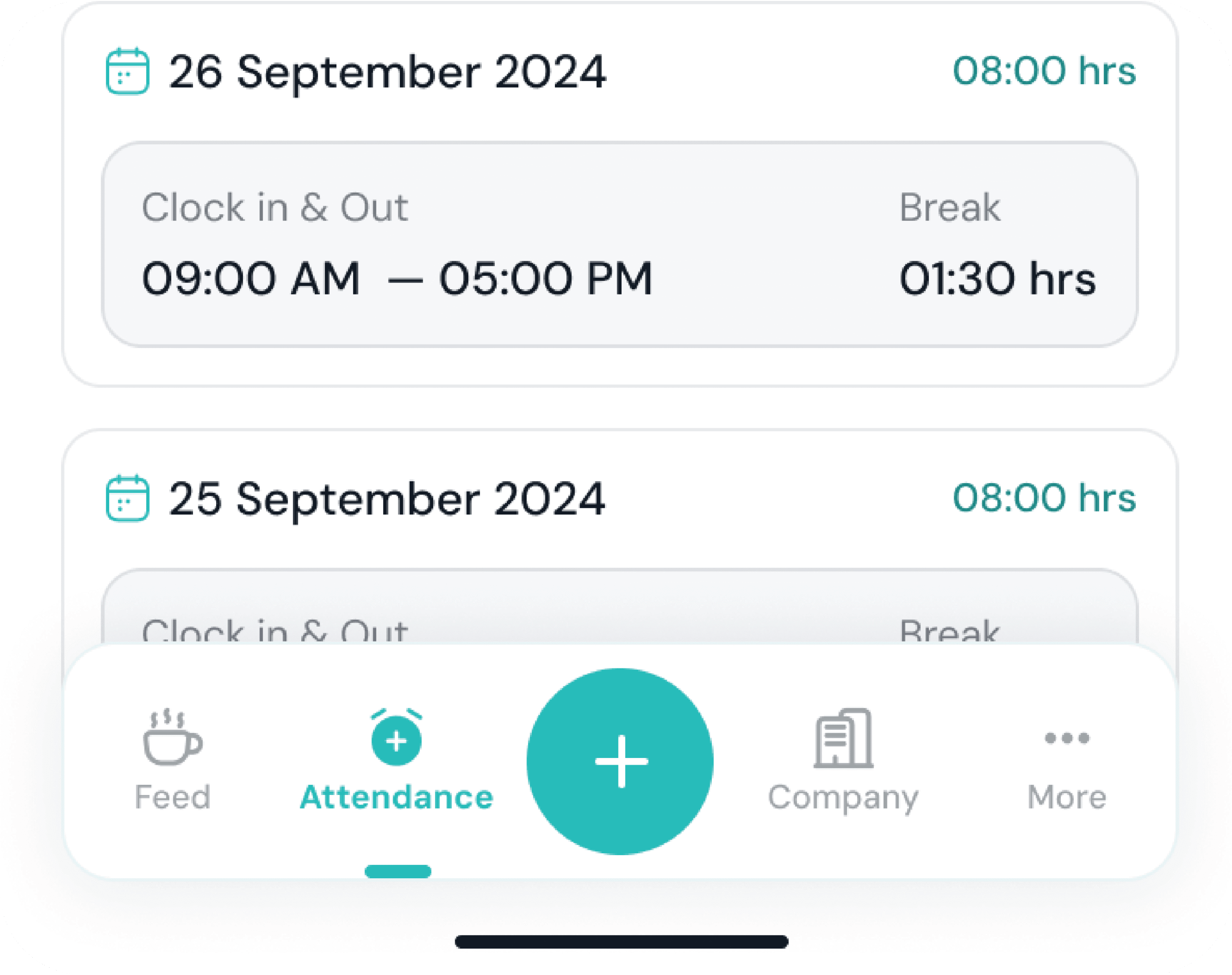
Task: Click 08:00 hrs total for 26 September
Action: [x=1044, y=71]
